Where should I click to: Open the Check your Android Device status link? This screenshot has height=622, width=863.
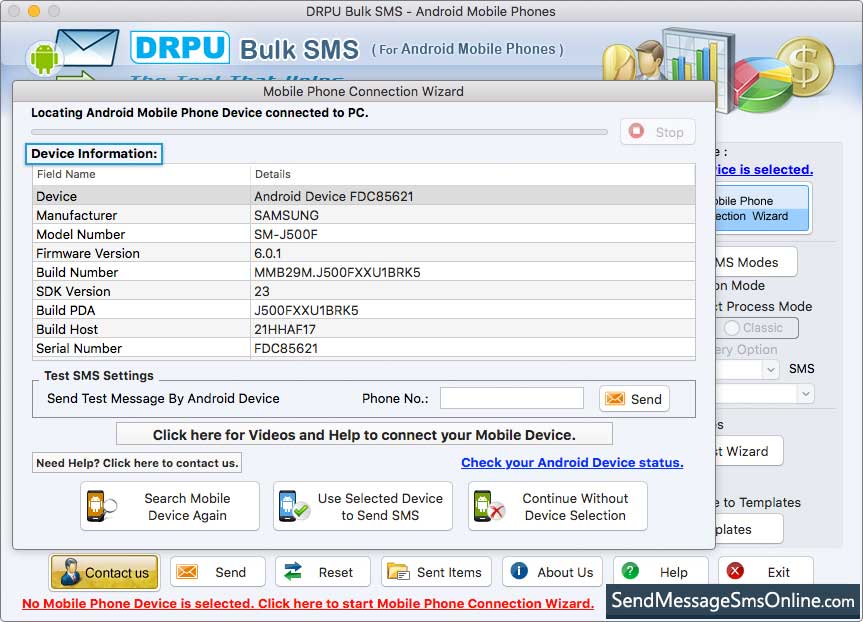click(572, 462)
